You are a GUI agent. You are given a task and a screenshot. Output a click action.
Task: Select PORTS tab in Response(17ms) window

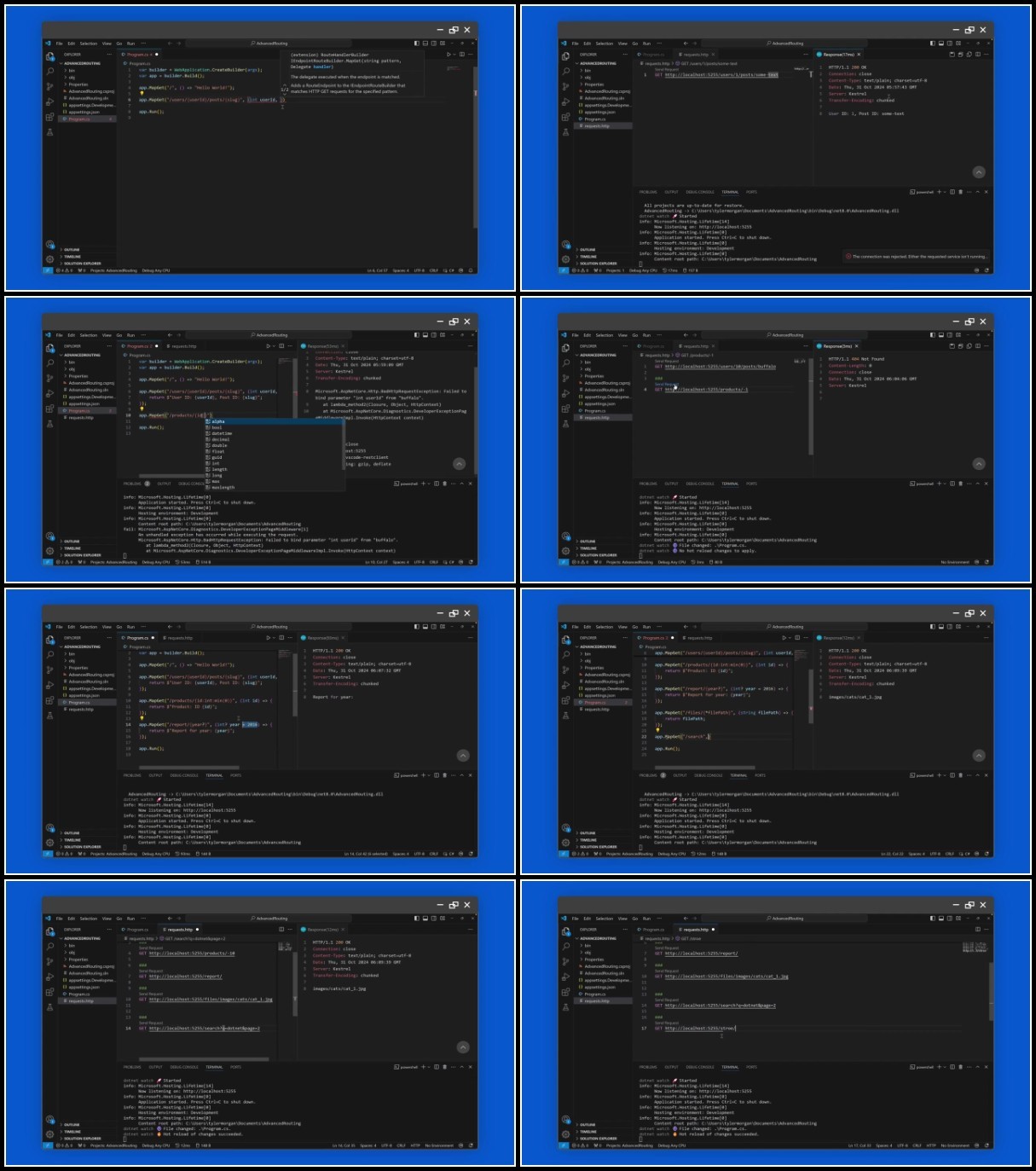pyautogui.click(x=751, y=192)
